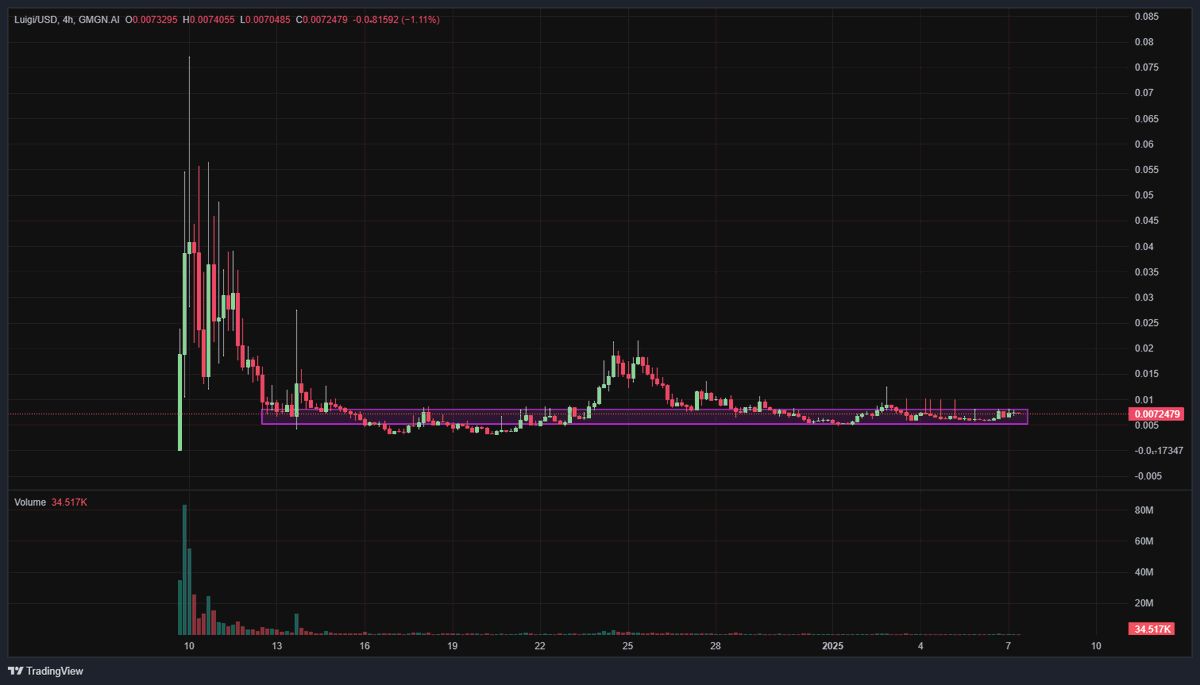Click the -0.0₁17347 price axis label

(x=1158, y=451)
